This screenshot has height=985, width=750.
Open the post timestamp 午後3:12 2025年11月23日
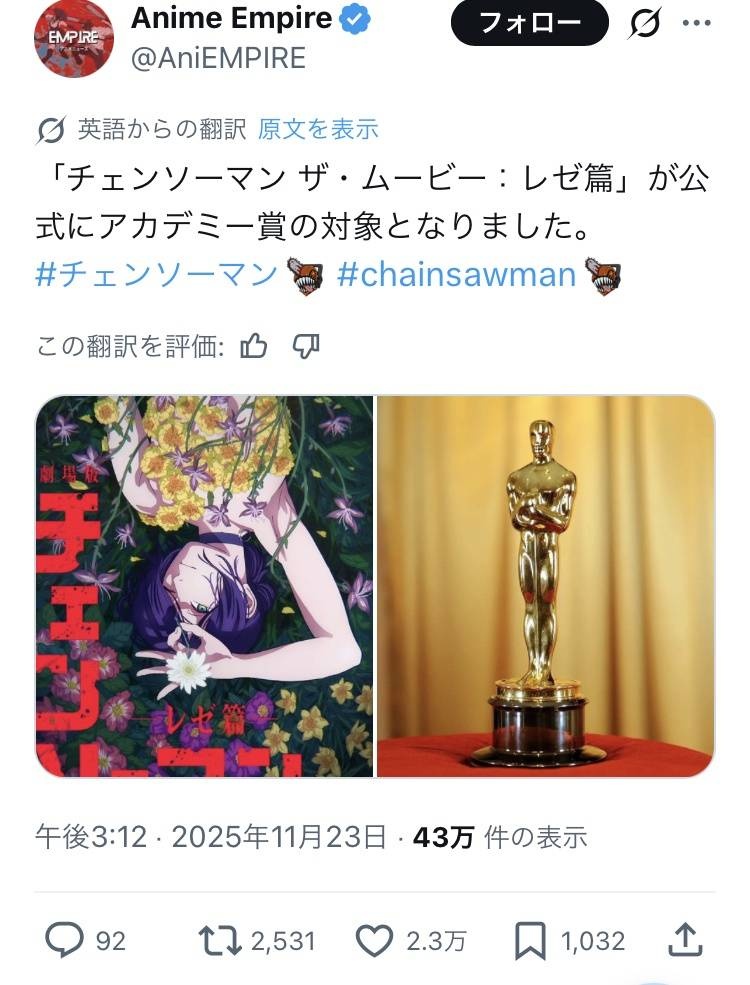210,837
